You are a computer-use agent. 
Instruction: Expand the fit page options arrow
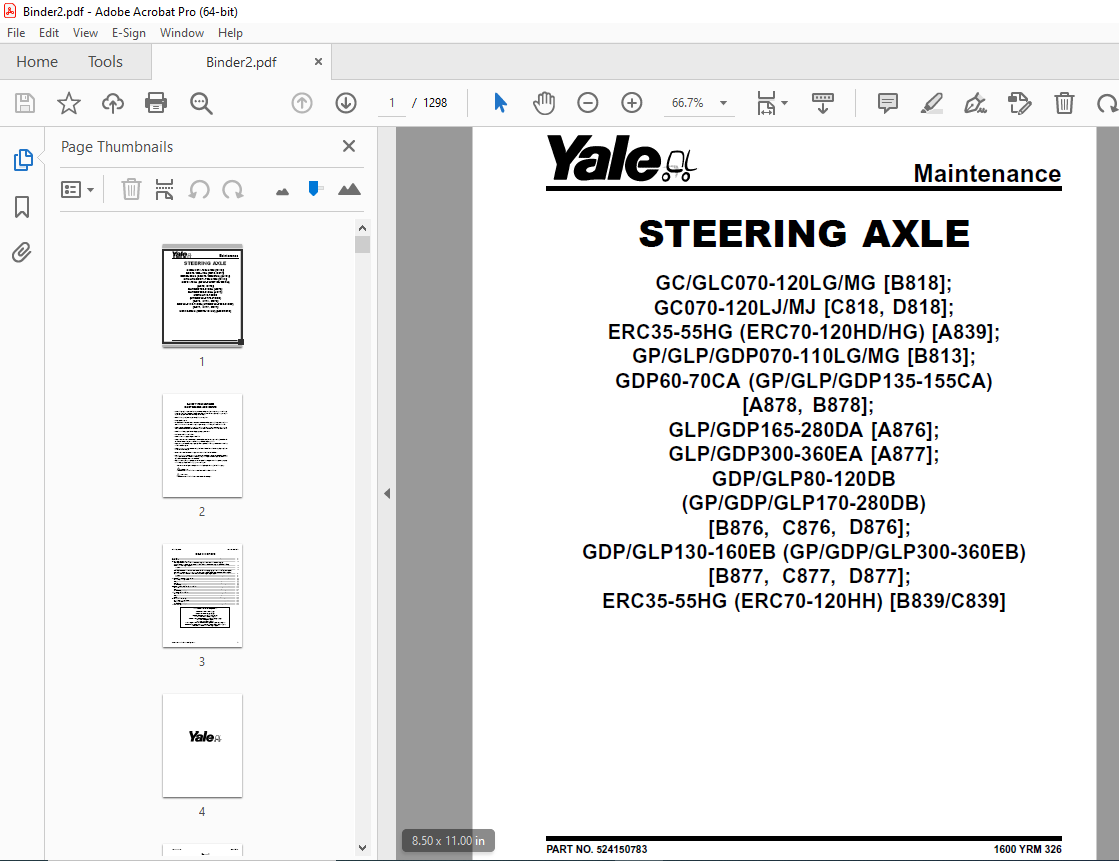[x=784, y=104]
